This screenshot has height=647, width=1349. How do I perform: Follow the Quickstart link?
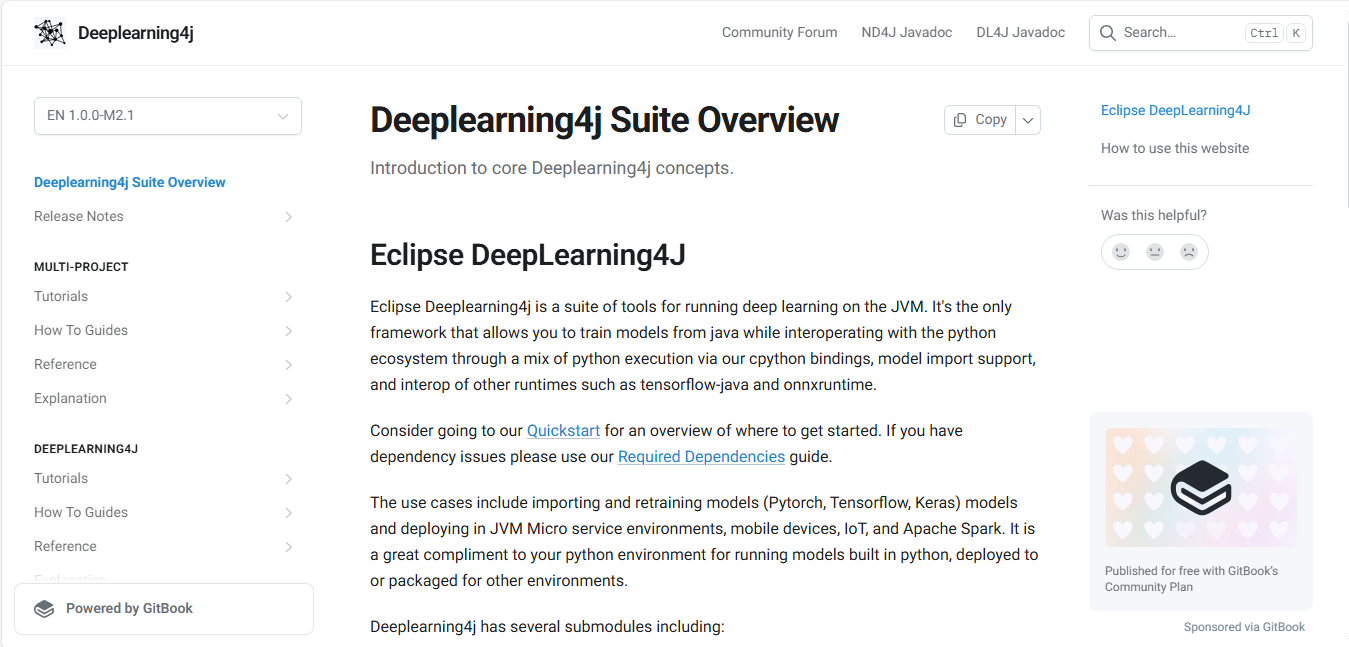tap(563, 431)
